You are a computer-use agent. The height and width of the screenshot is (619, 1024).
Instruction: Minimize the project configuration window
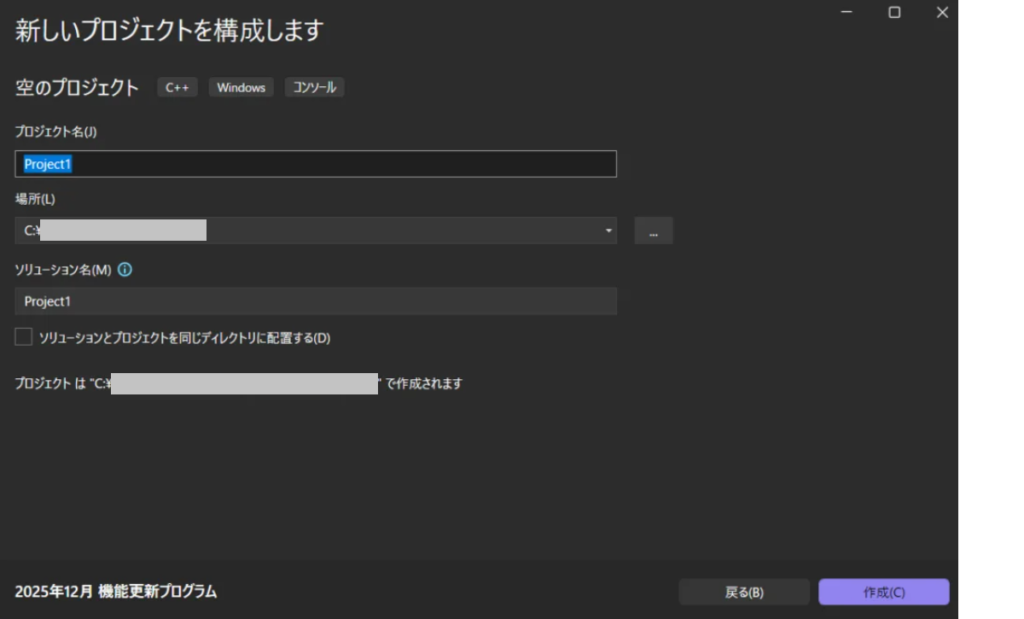847,12
